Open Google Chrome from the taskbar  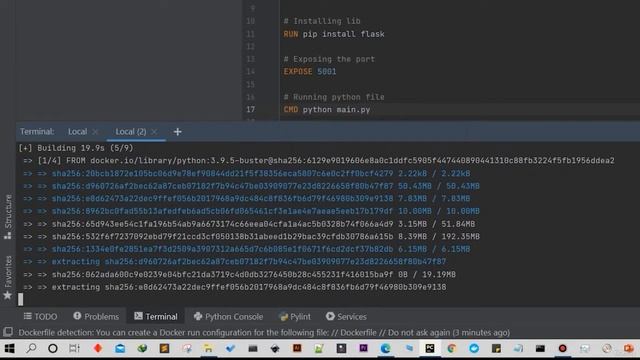tap(451, 349)
